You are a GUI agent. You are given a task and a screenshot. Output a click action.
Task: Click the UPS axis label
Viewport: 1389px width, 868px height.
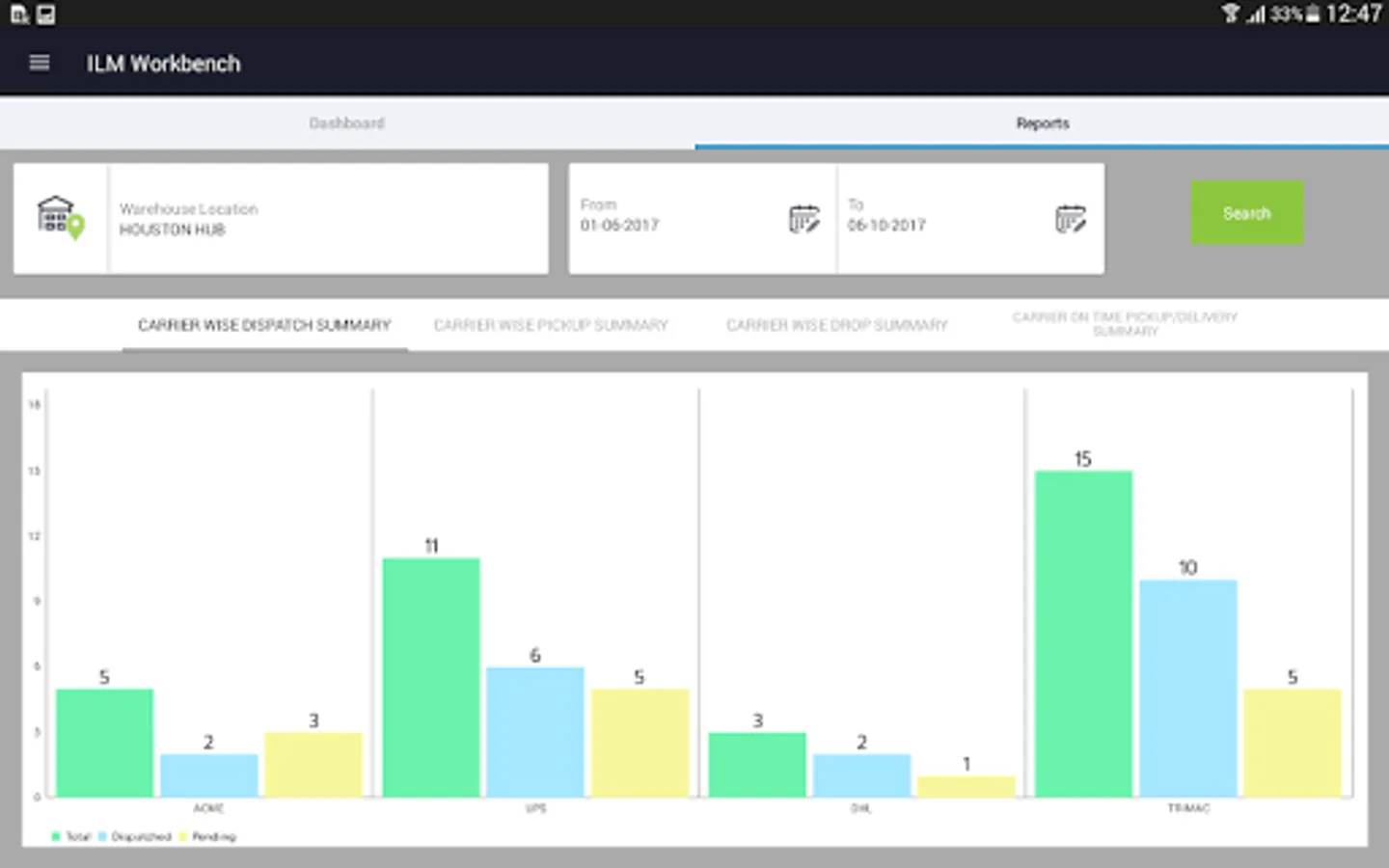[x=536, y=808]
